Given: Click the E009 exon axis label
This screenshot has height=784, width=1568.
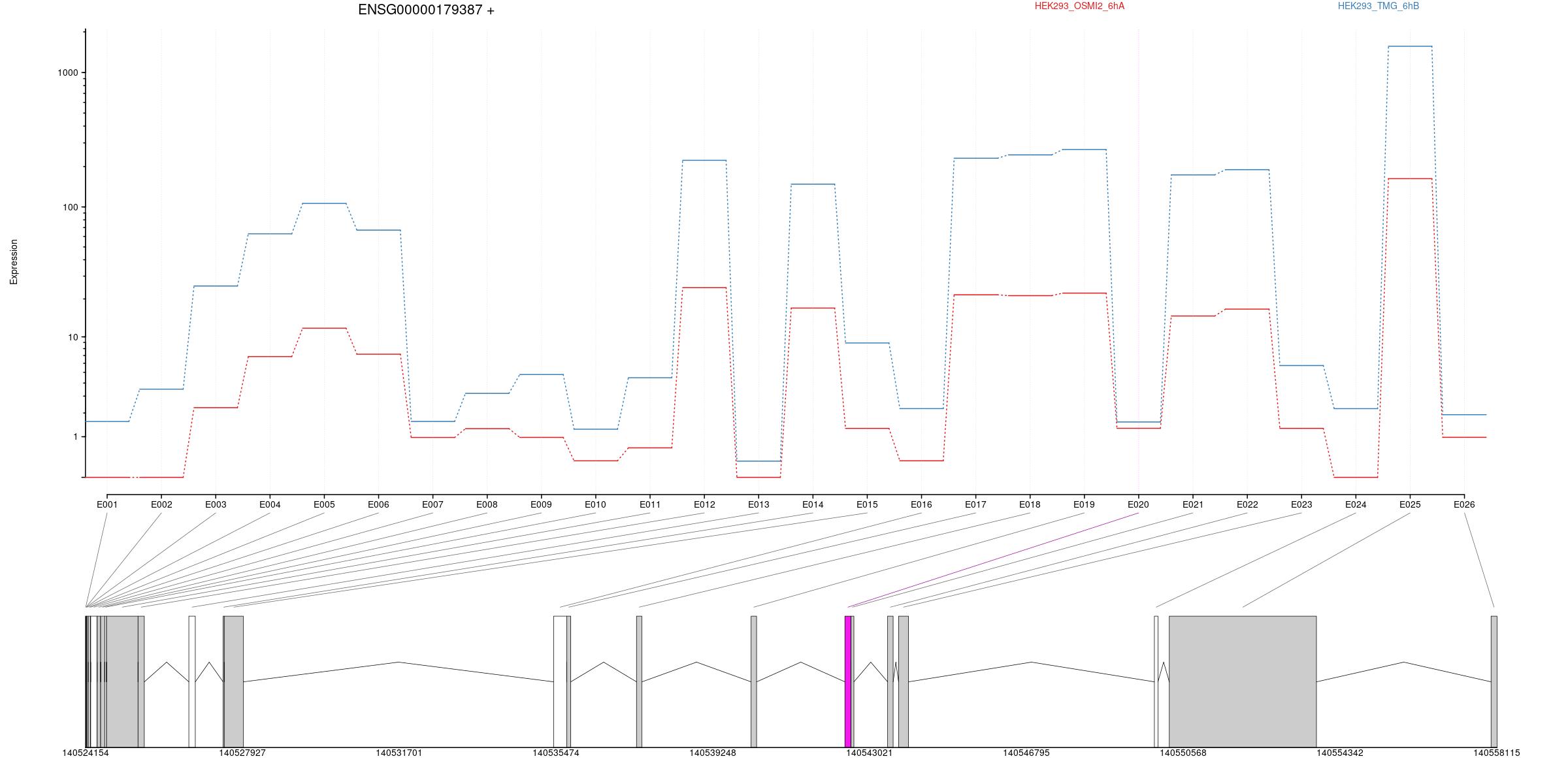Looking at the screenshot, I should click(541, 504).
